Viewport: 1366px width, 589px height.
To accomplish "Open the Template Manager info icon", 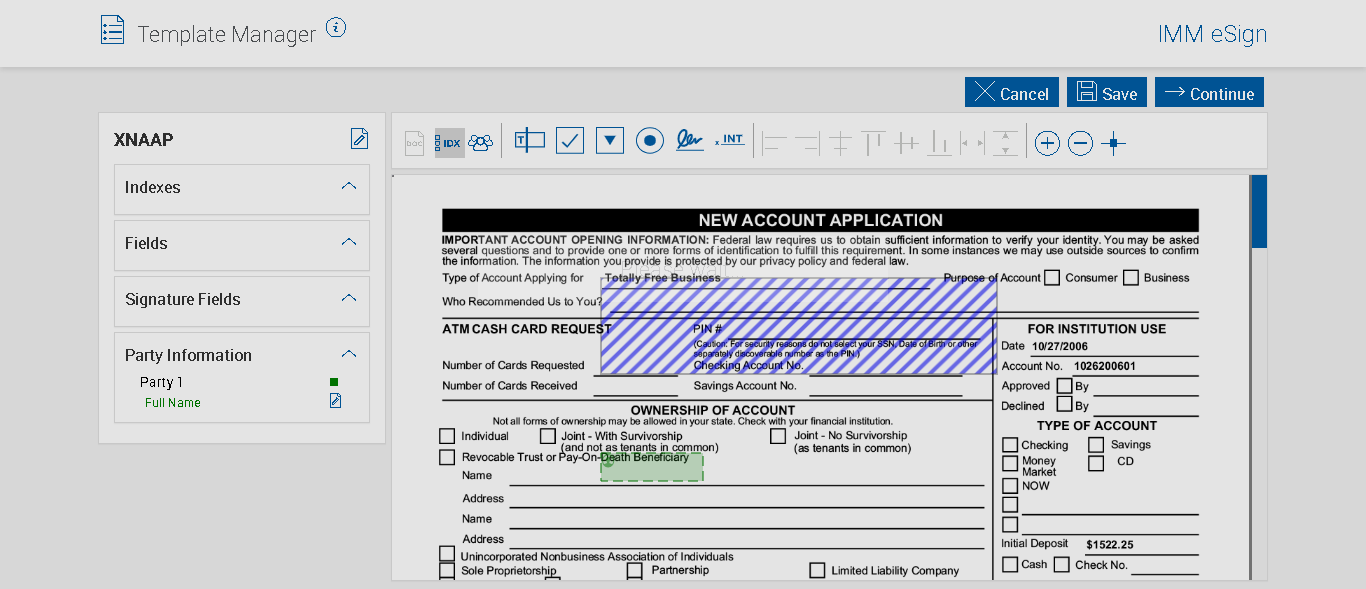I will click(336, 28).
